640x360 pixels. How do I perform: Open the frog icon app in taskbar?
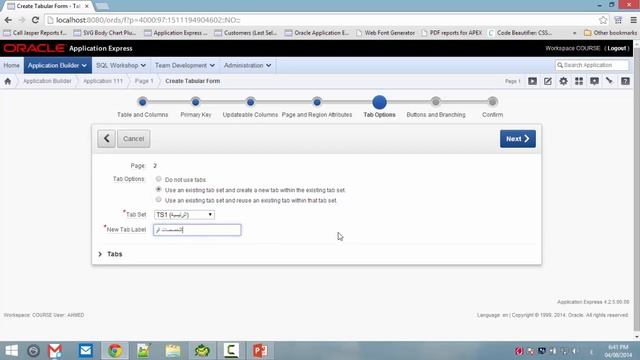click(202, 351)
